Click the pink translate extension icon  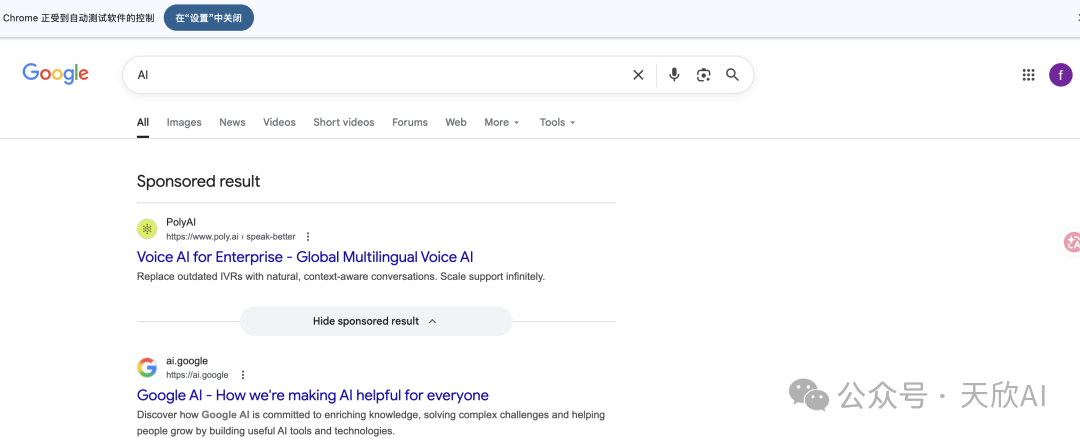[x=1072, y=242]
